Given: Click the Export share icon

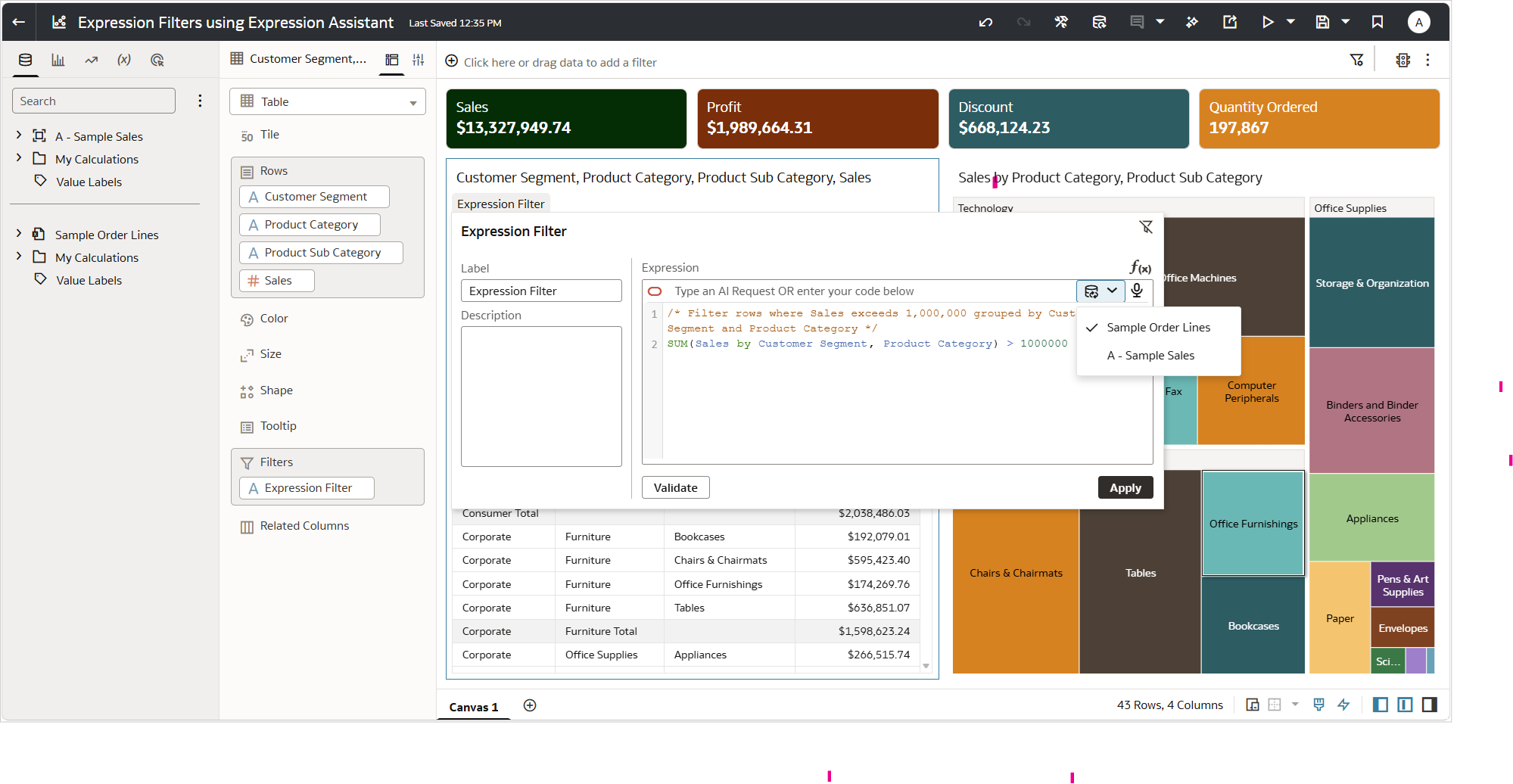Looking at the screenshot, I should click(x=1230, y=22).
